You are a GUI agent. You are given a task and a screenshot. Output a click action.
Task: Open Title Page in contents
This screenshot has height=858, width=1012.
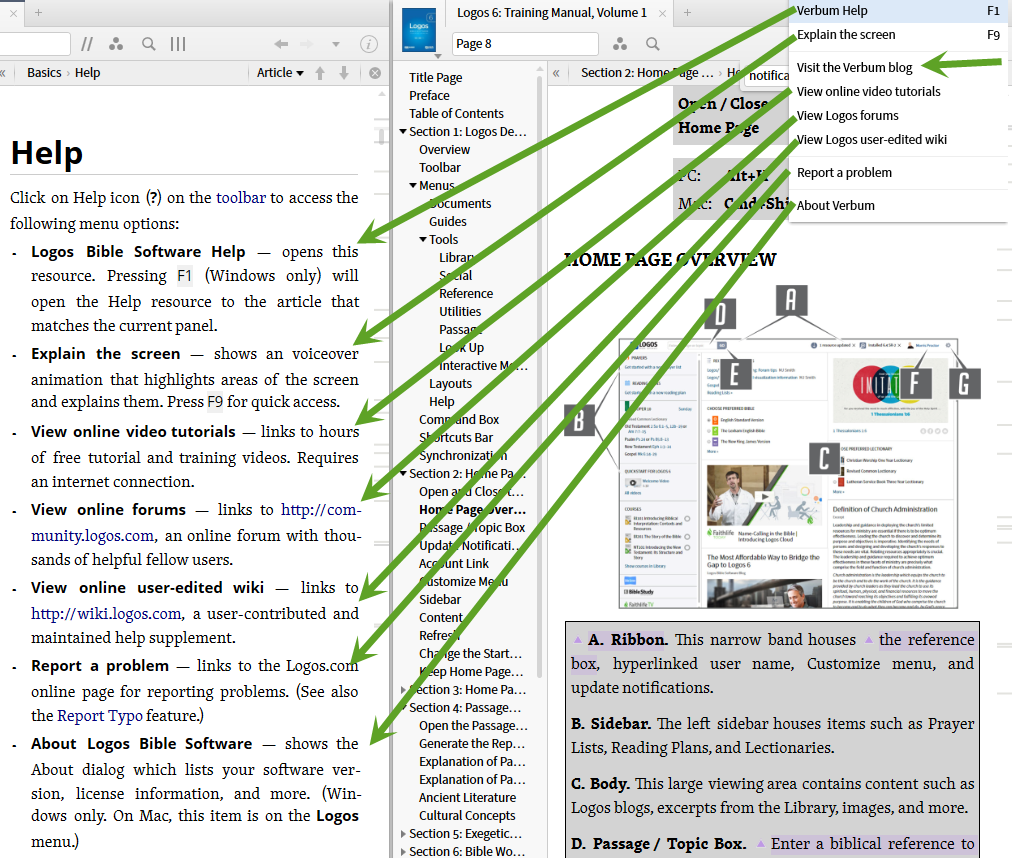(x=436, y=77)
